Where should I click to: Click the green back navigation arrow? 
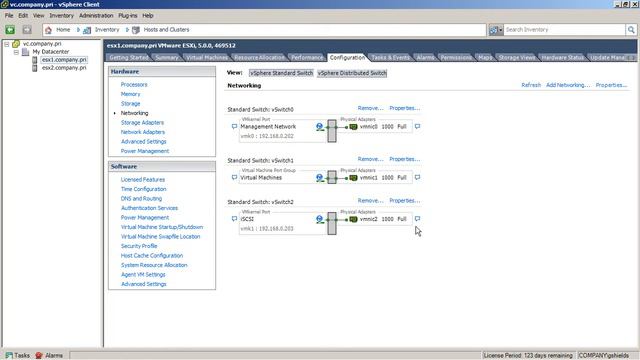pos(10,30)
